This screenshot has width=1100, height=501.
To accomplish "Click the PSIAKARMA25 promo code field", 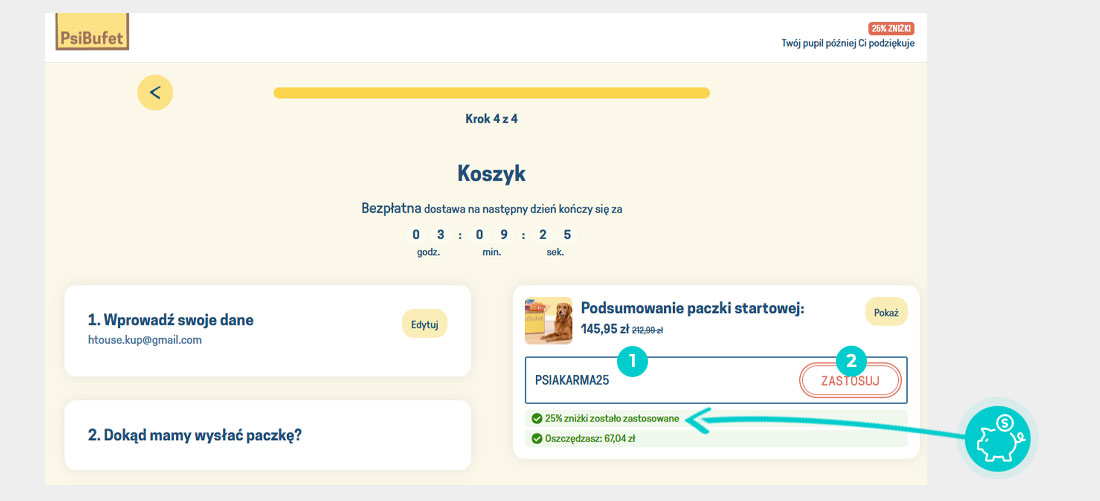I will (660, 381).
